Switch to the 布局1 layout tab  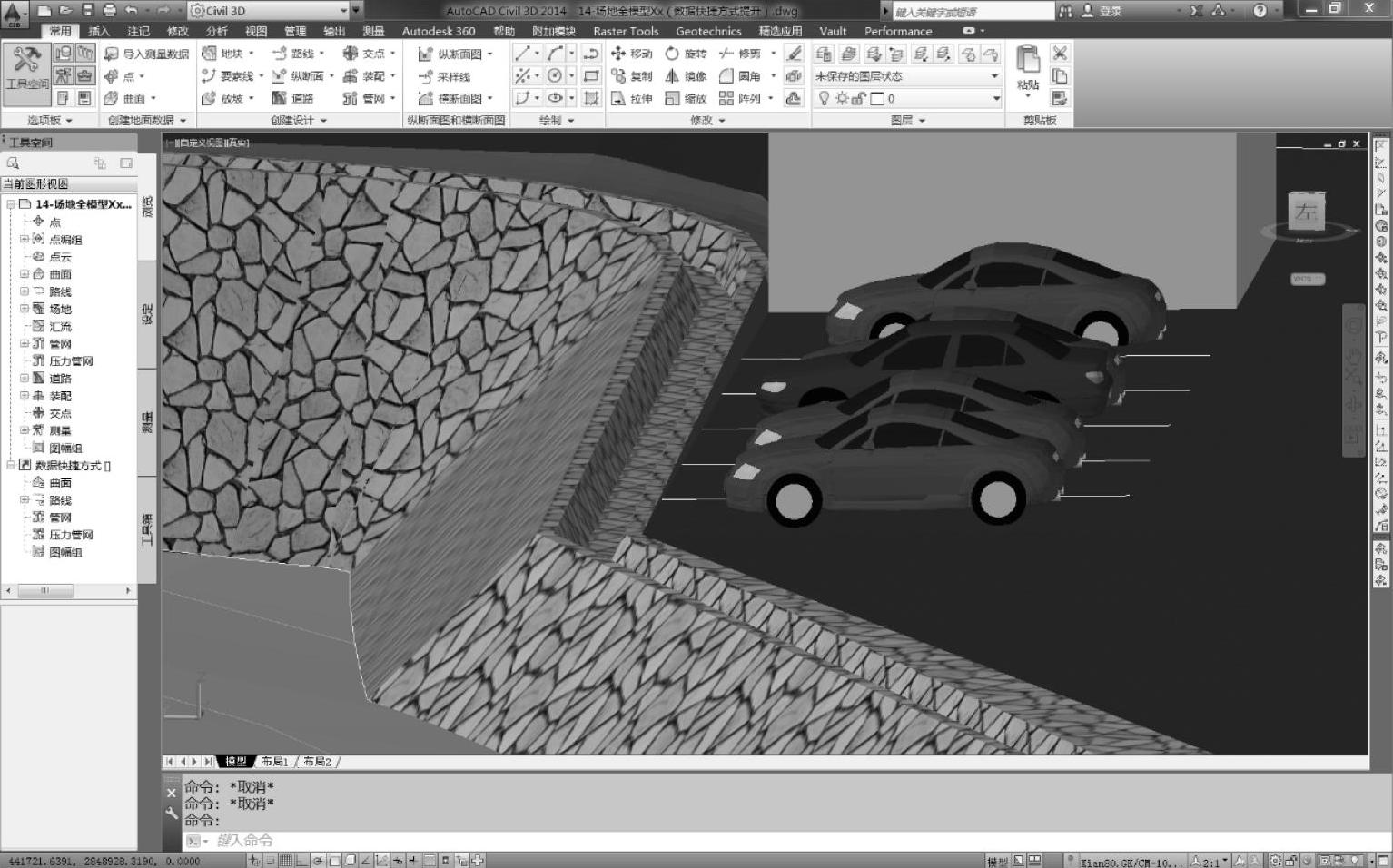coord(273,761)
